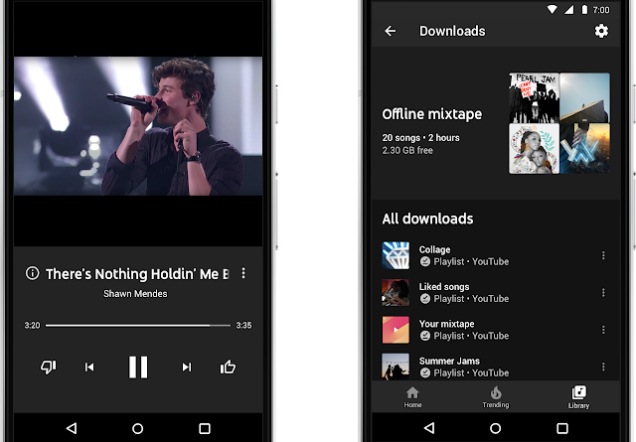Open Downloads settings gear
This screenshot has height=442, width=636.
click(601, 31)
